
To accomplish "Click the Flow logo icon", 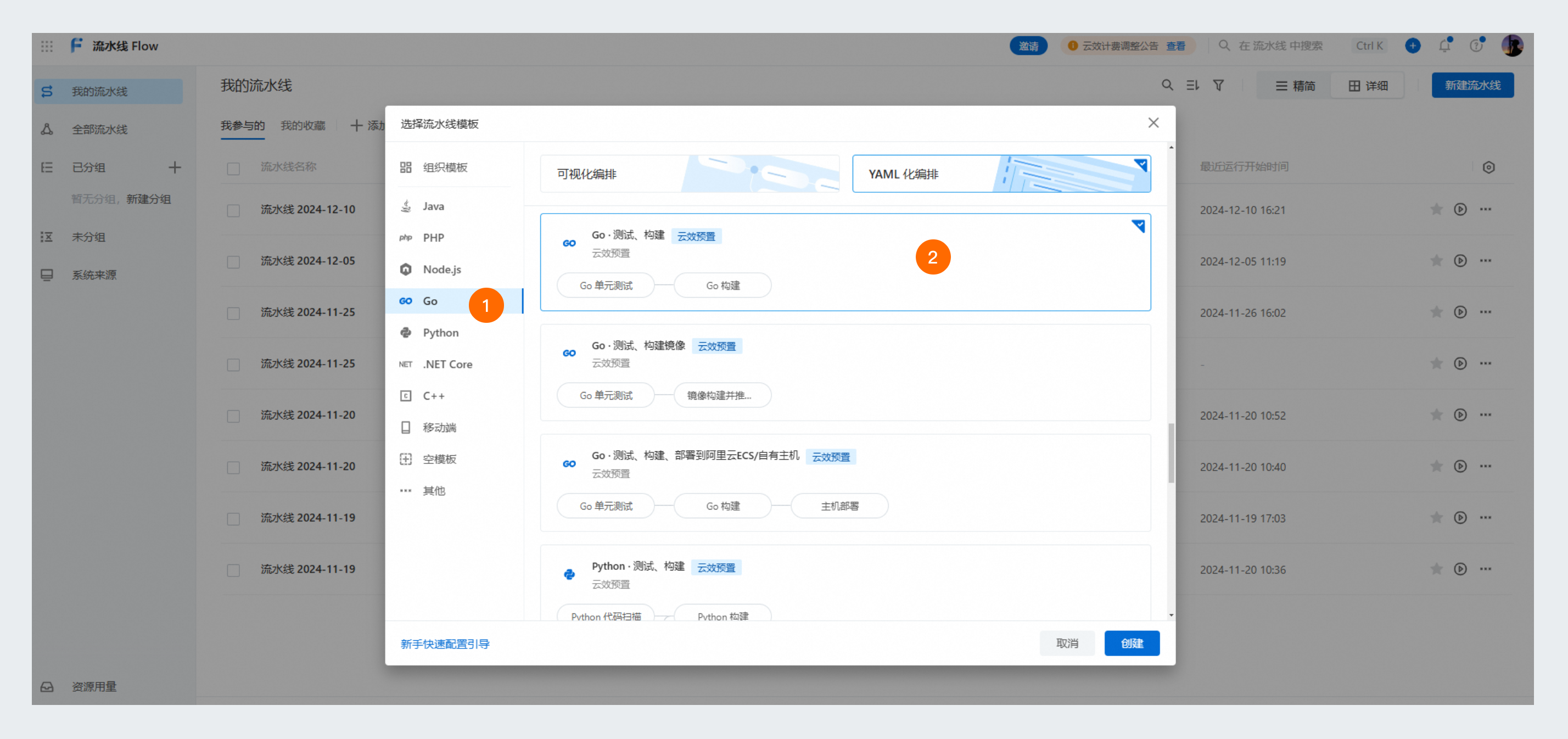I will [76, 46].
